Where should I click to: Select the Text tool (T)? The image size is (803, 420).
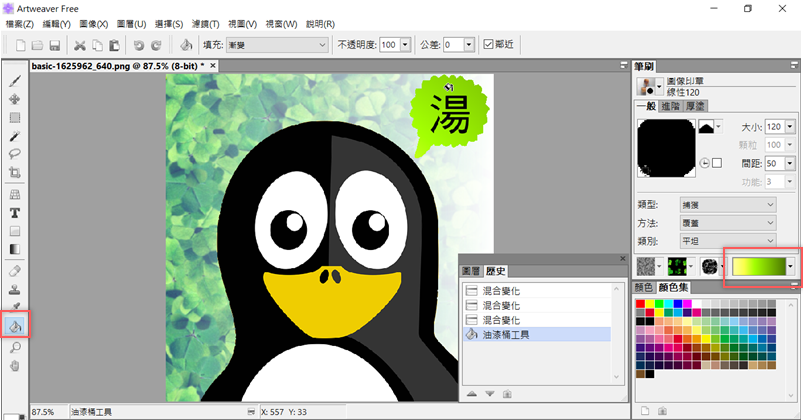click(x=15, y=213)
